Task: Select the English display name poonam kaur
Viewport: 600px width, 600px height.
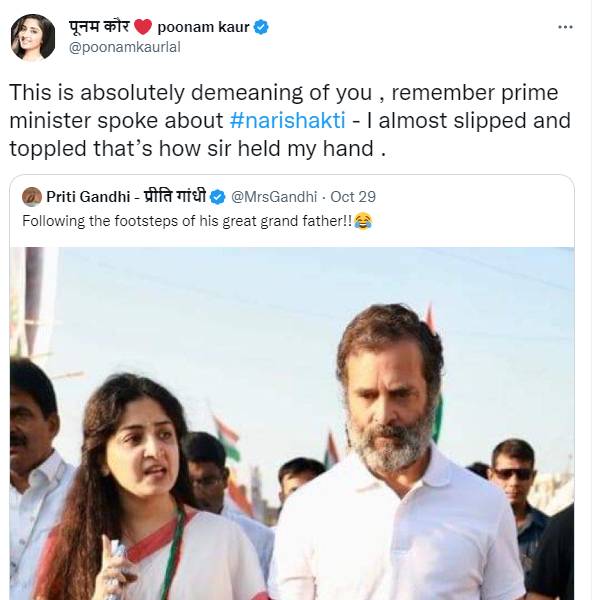Action: coord(203,27)
